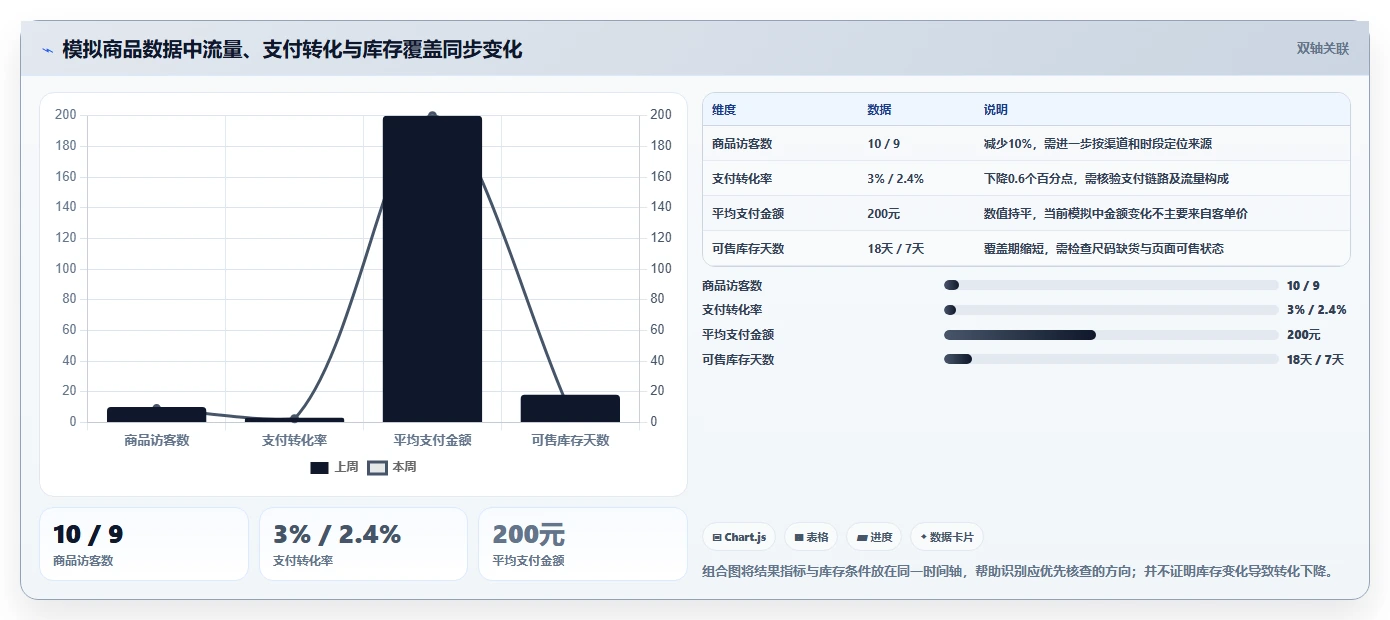Click the 平均支付金额 tall bar in the chart
This screenshot has width=1390, height=620.
click(x=432, y=269)
